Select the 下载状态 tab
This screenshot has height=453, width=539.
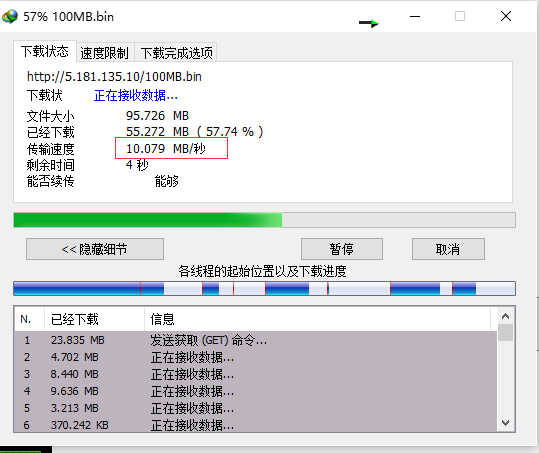45,51
